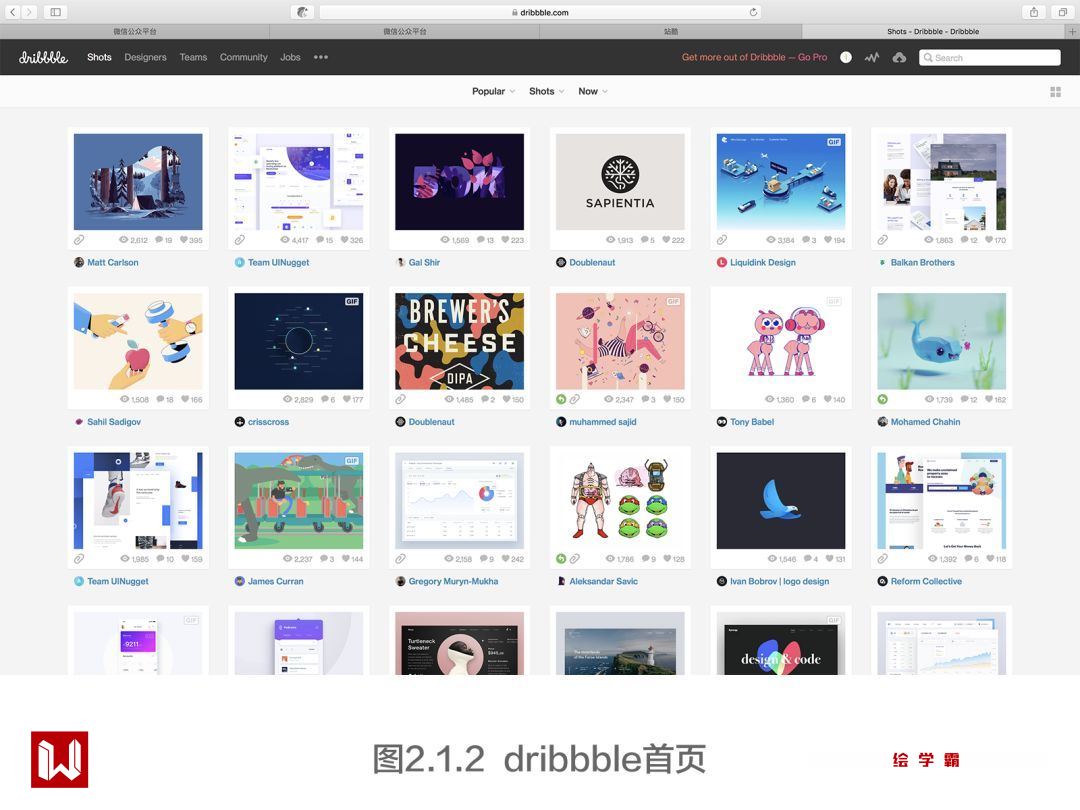
Task: Open the Popular sort dropdown
Action: pyautogui.click(x=493, y=91)
